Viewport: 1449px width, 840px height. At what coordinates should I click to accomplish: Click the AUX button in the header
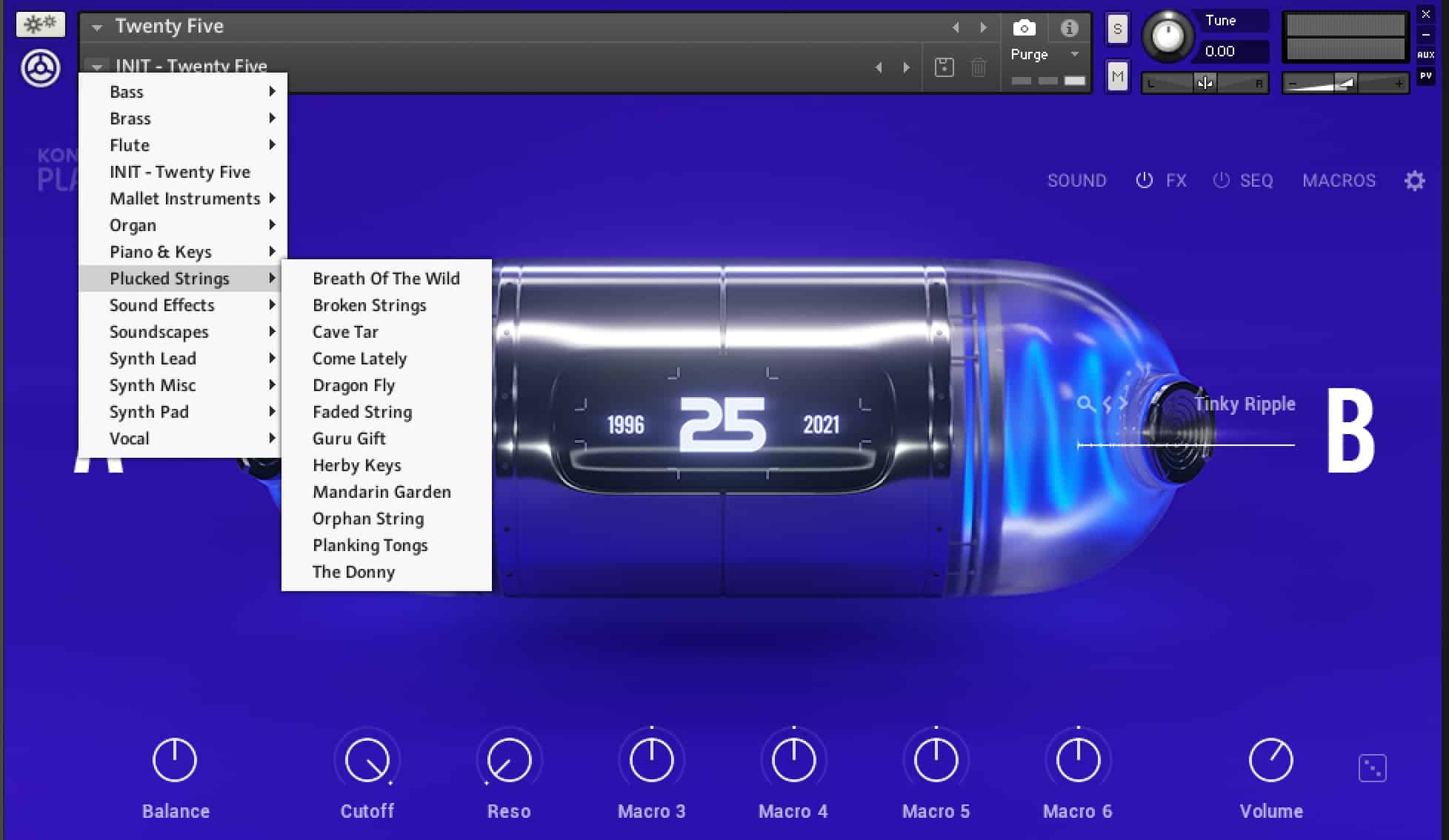[x=1425, y=55]
